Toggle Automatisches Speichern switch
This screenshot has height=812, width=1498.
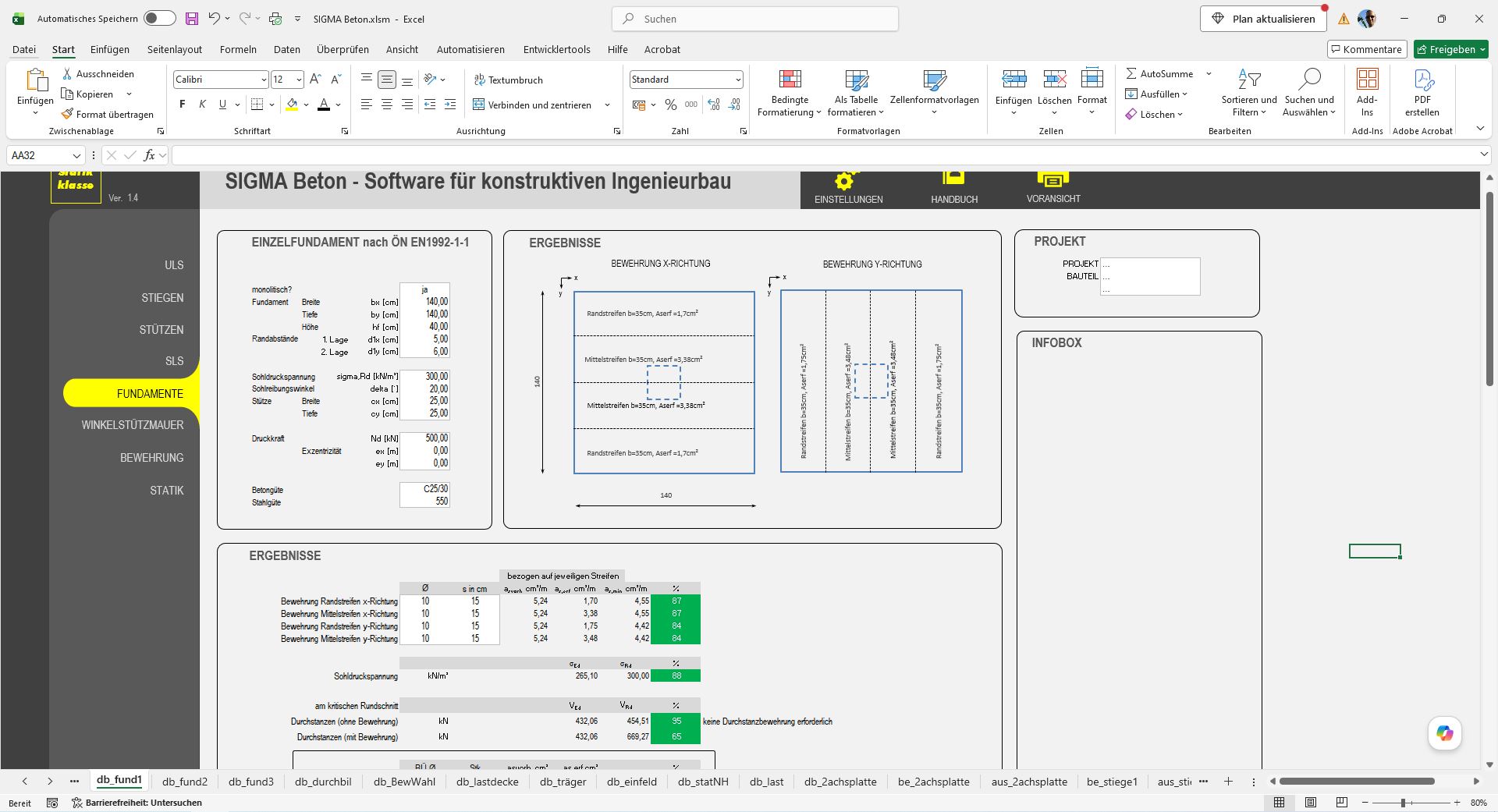point(160,19)
